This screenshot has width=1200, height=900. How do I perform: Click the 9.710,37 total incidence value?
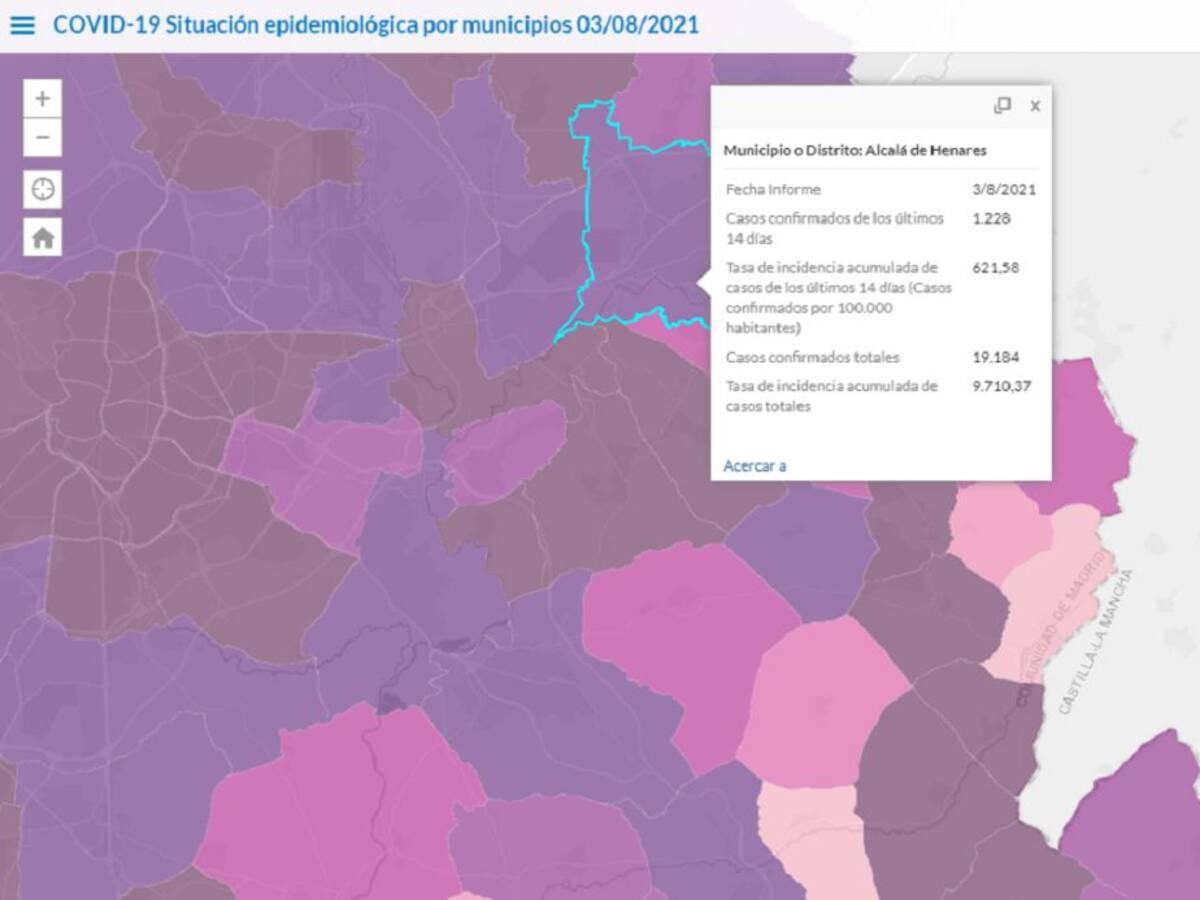pyautogui.click(x=1003, y=386)
